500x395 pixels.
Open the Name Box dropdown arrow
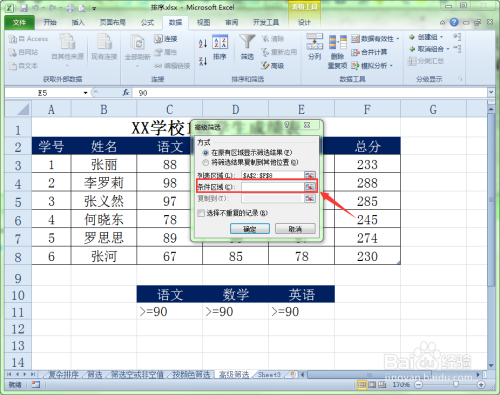point(85,93)
